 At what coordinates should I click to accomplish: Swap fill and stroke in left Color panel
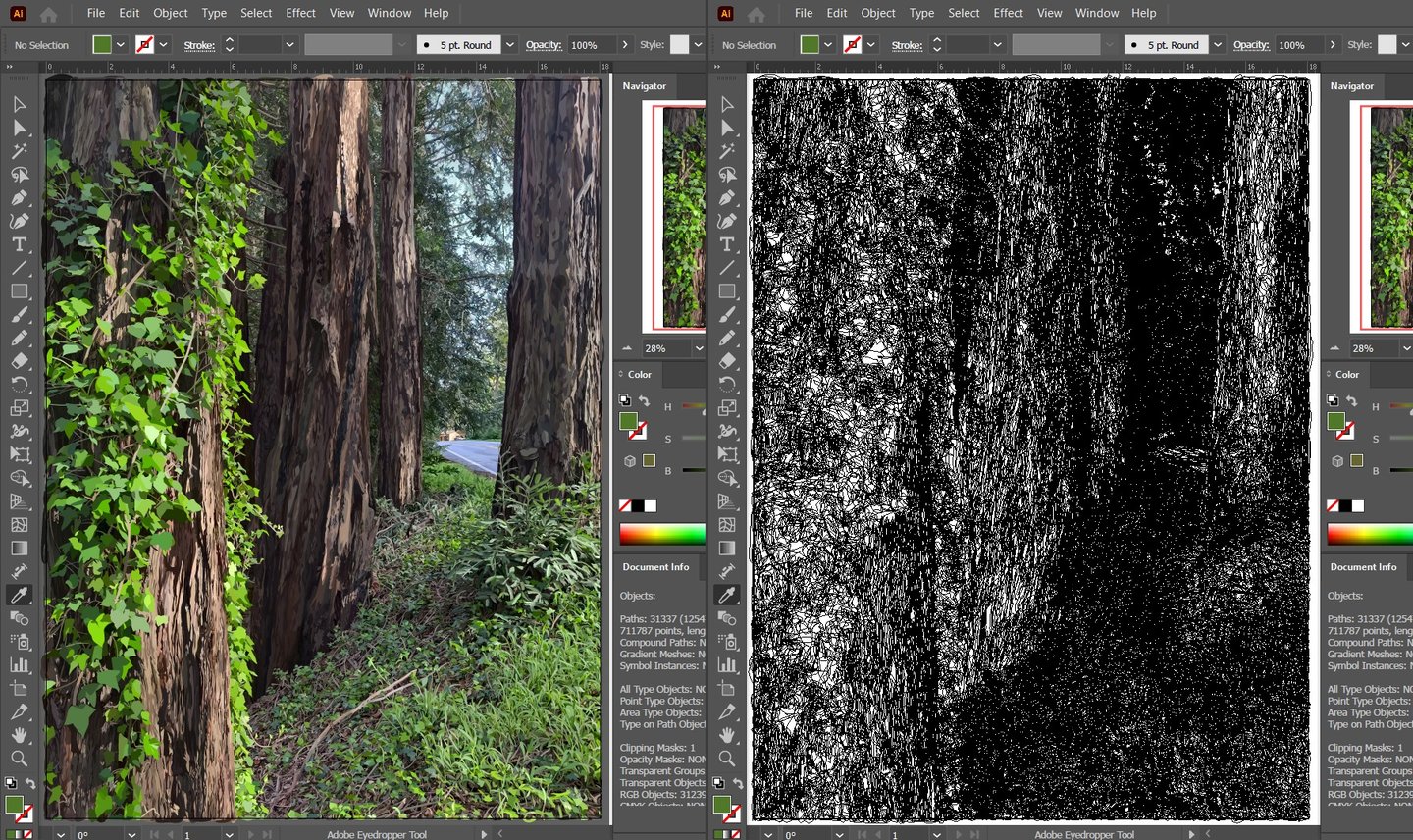[644, 400]
